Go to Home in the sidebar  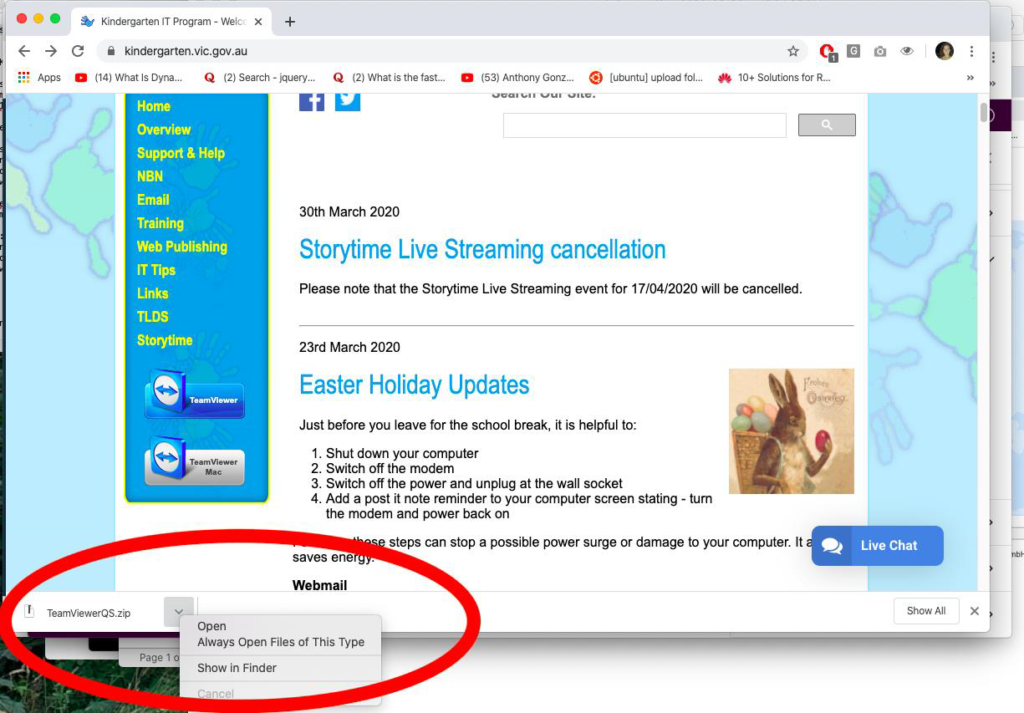click(153, 106)
